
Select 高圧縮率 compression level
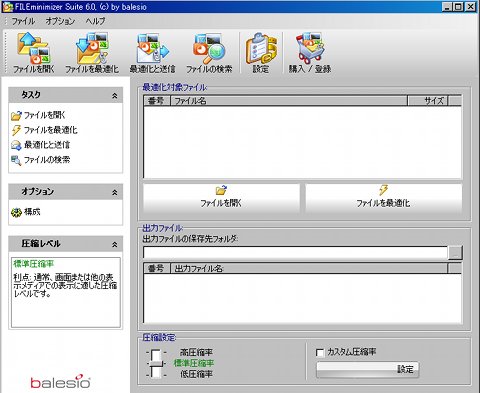pyautogui.click(x=196, y=352)
